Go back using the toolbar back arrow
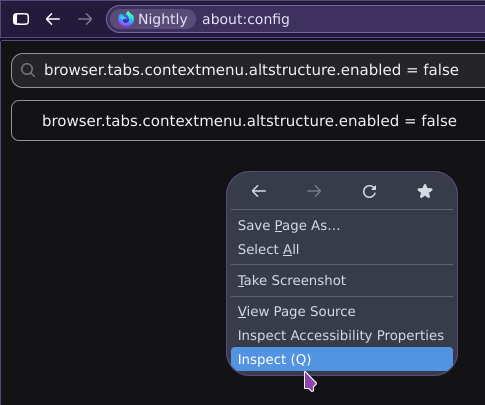This screenshot has width=485, height=405. pyautogui.click(x=53, y=19)
